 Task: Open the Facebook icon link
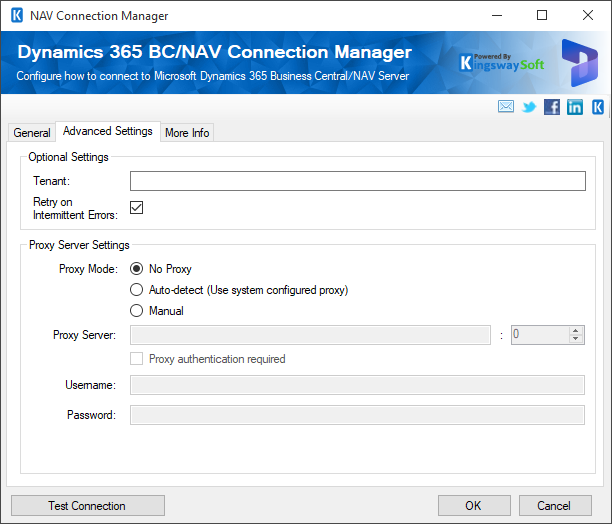tap(552, 107)
